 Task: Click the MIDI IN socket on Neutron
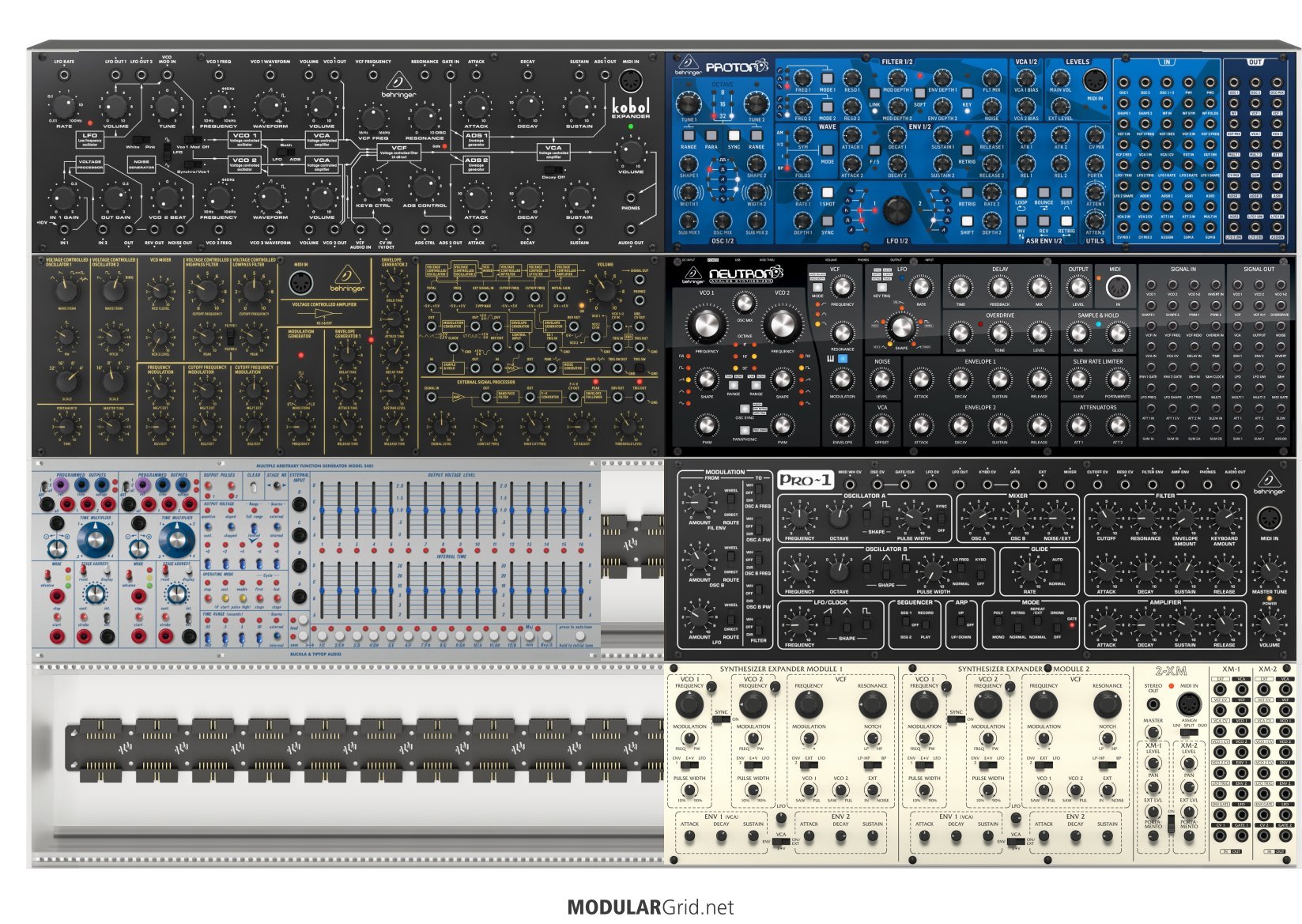(x=1116, y=287)
